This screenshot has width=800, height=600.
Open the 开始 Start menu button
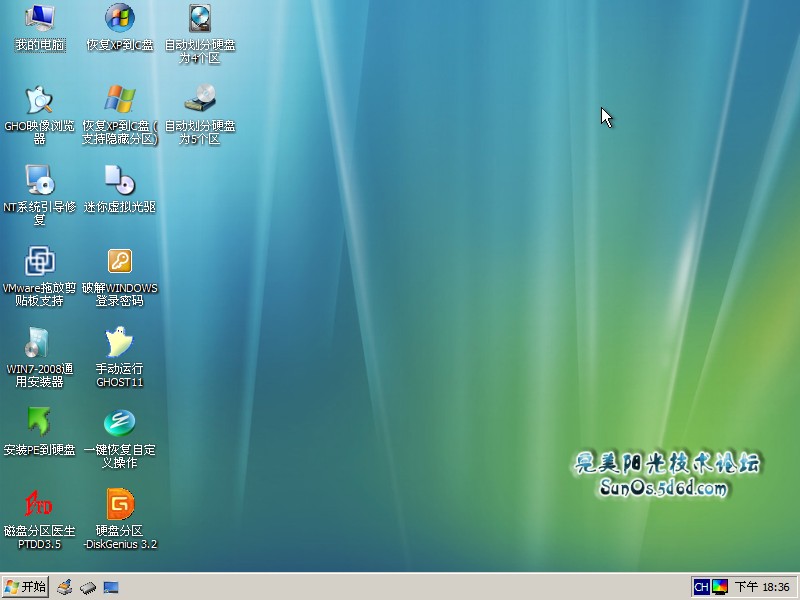pos(26,587)
